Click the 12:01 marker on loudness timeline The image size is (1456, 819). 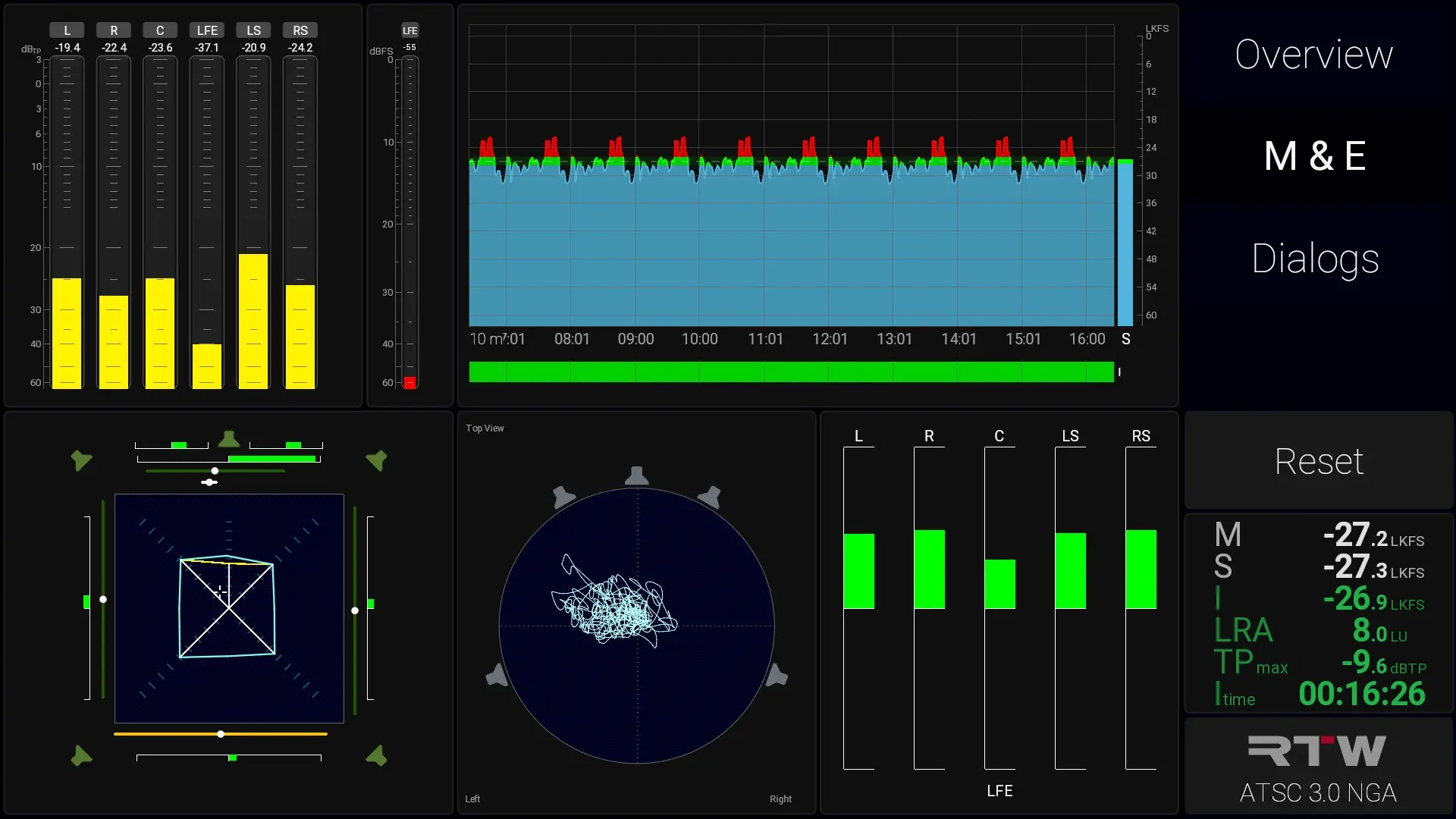pos(830,339)
